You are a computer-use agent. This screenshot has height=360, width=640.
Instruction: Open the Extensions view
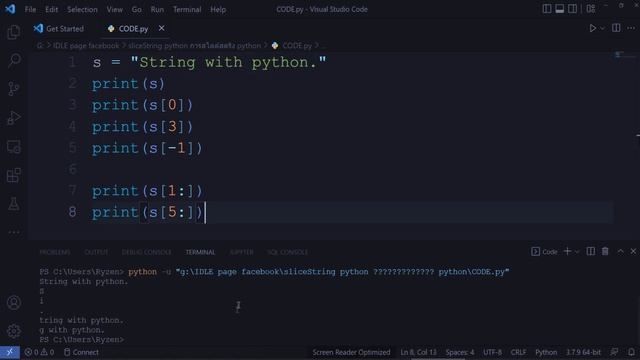13,175
